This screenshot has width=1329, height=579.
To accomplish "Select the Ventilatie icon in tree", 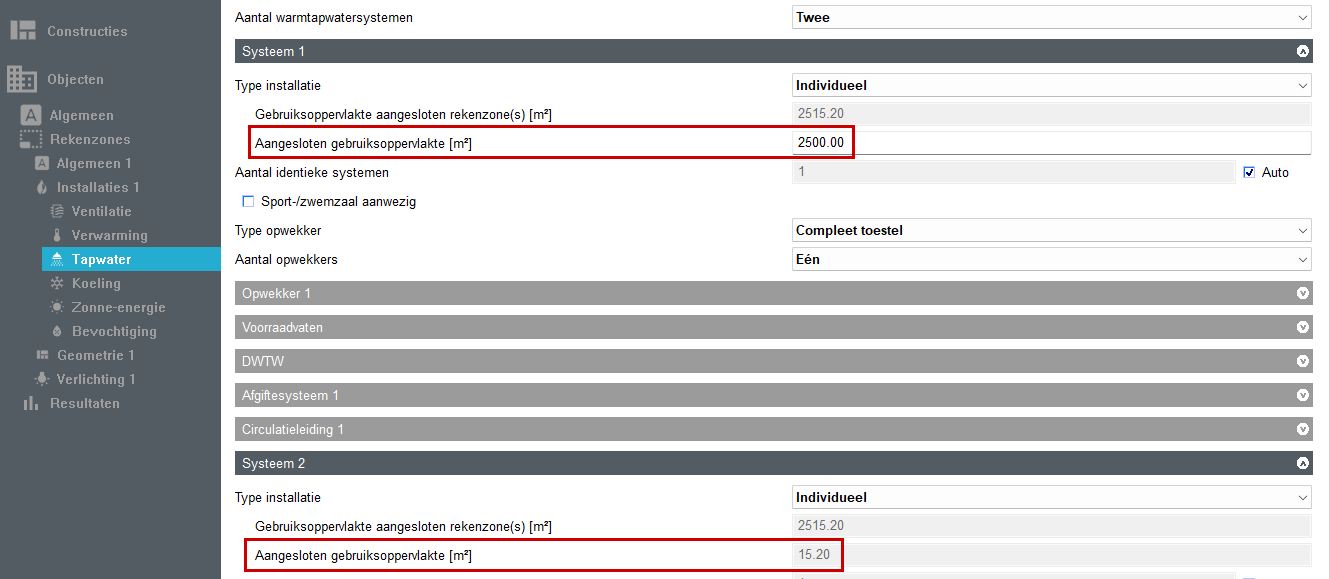I will pos(57,211).
